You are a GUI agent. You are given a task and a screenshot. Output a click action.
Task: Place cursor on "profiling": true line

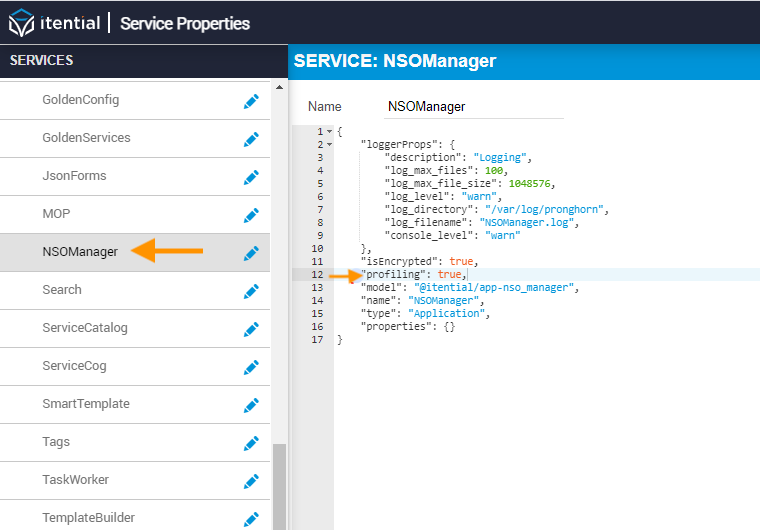click(414, 274)
